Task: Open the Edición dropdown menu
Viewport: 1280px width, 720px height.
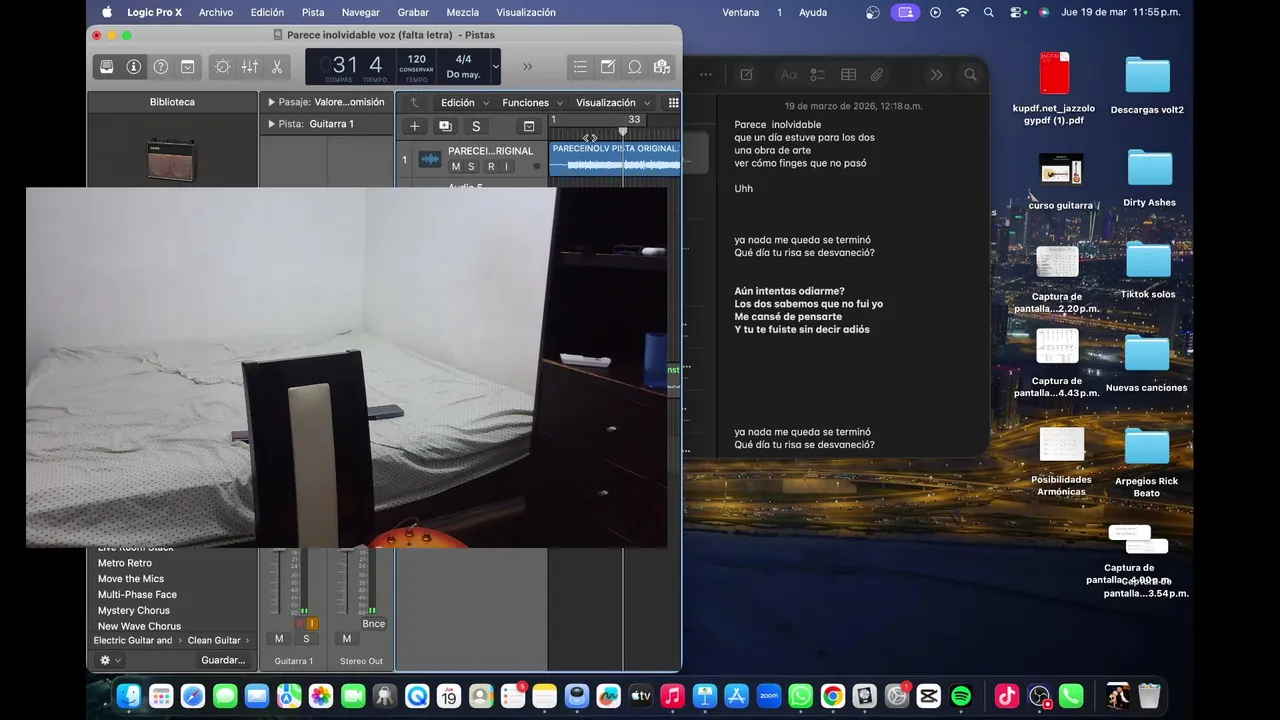Action: (x=465, y=102)
